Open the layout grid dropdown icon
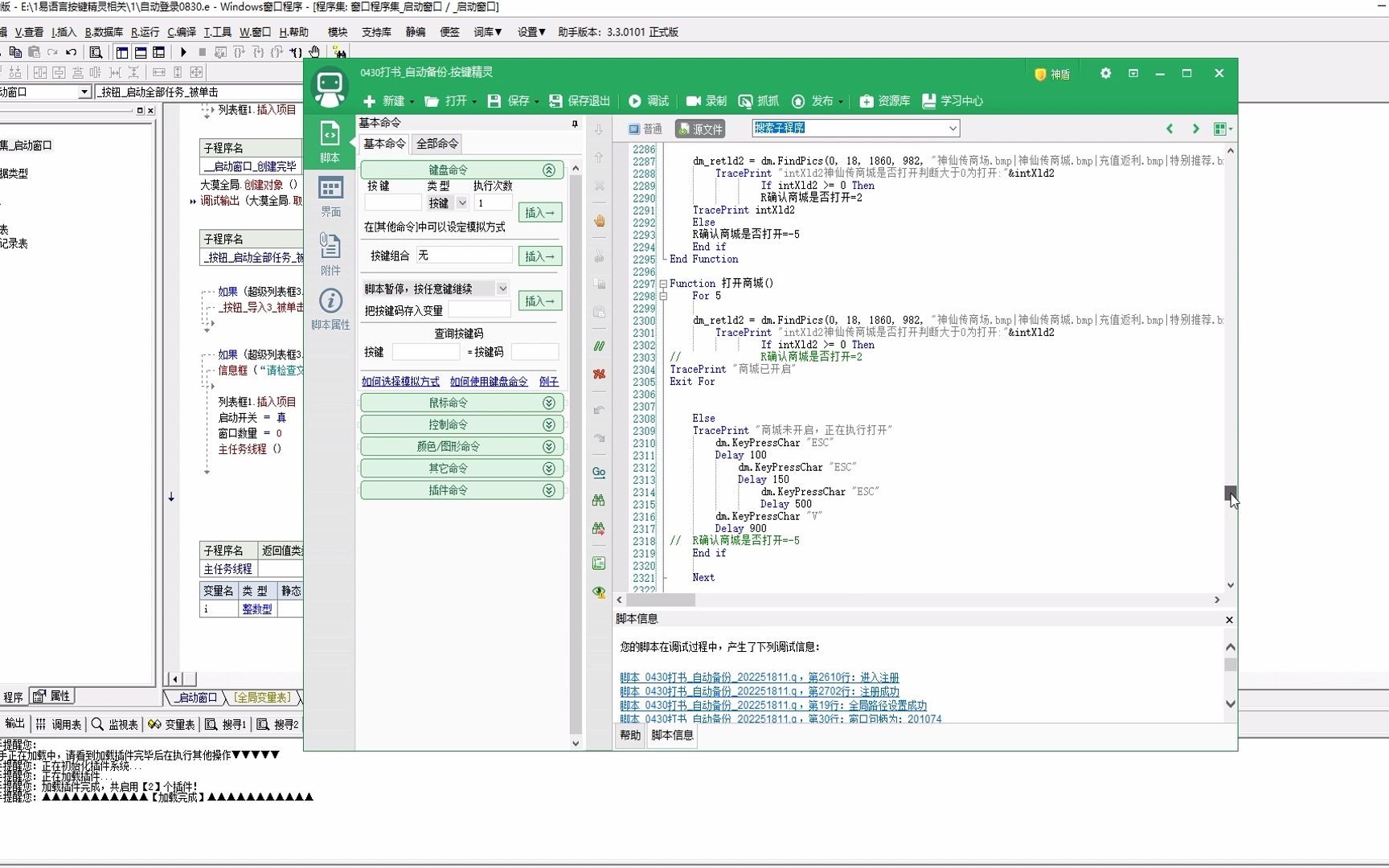The image size is (1389, 868). [x=1223, y=129]
